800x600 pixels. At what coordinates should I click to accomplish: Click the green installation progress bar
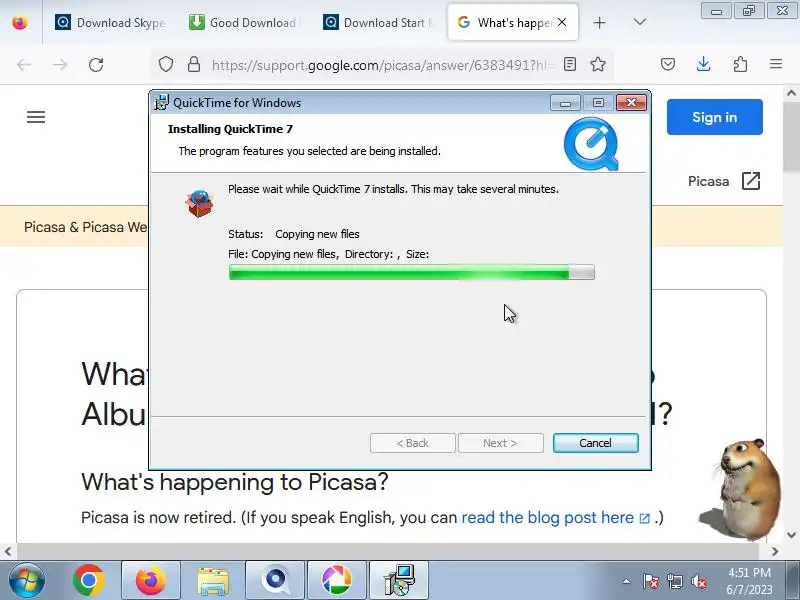412,272
